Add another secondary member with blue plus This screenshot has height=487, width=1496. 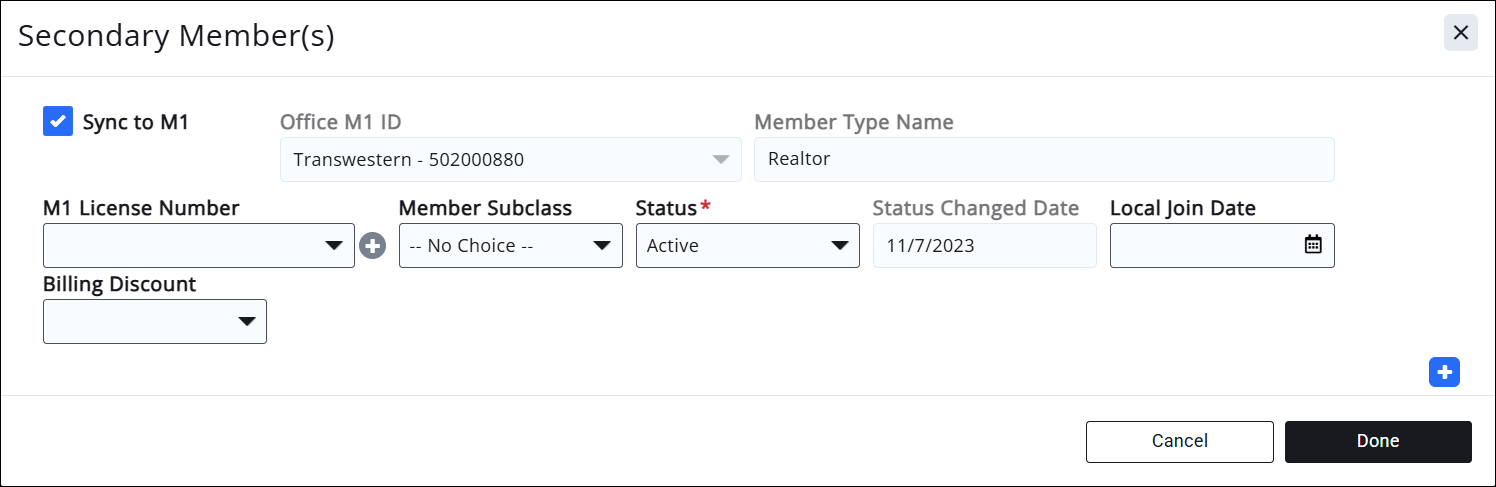click(x=1444, y=372)
